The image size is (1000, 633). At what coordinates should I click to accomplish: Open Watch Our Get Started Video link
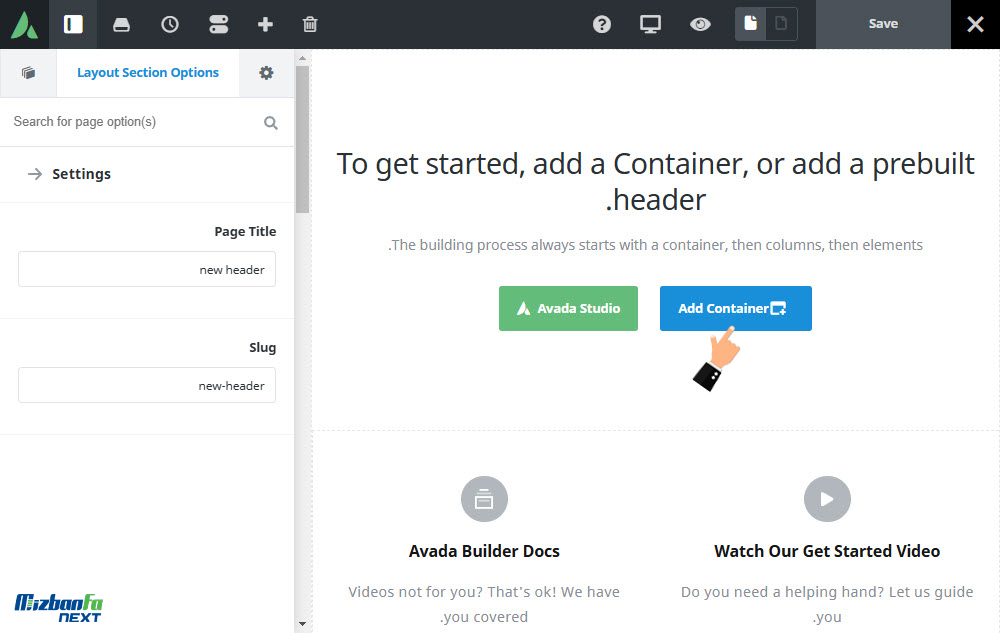point(827,551)
